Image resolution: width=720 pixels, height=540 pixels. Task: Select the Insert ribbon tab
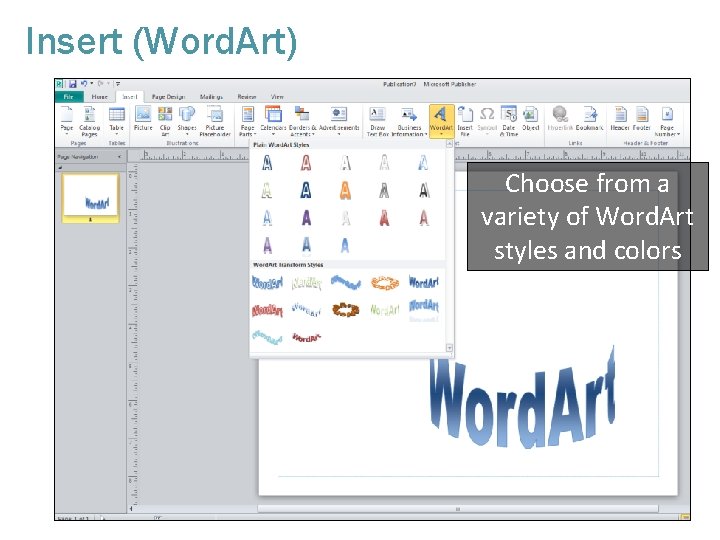pyautogui.click(x=129, y=97)
